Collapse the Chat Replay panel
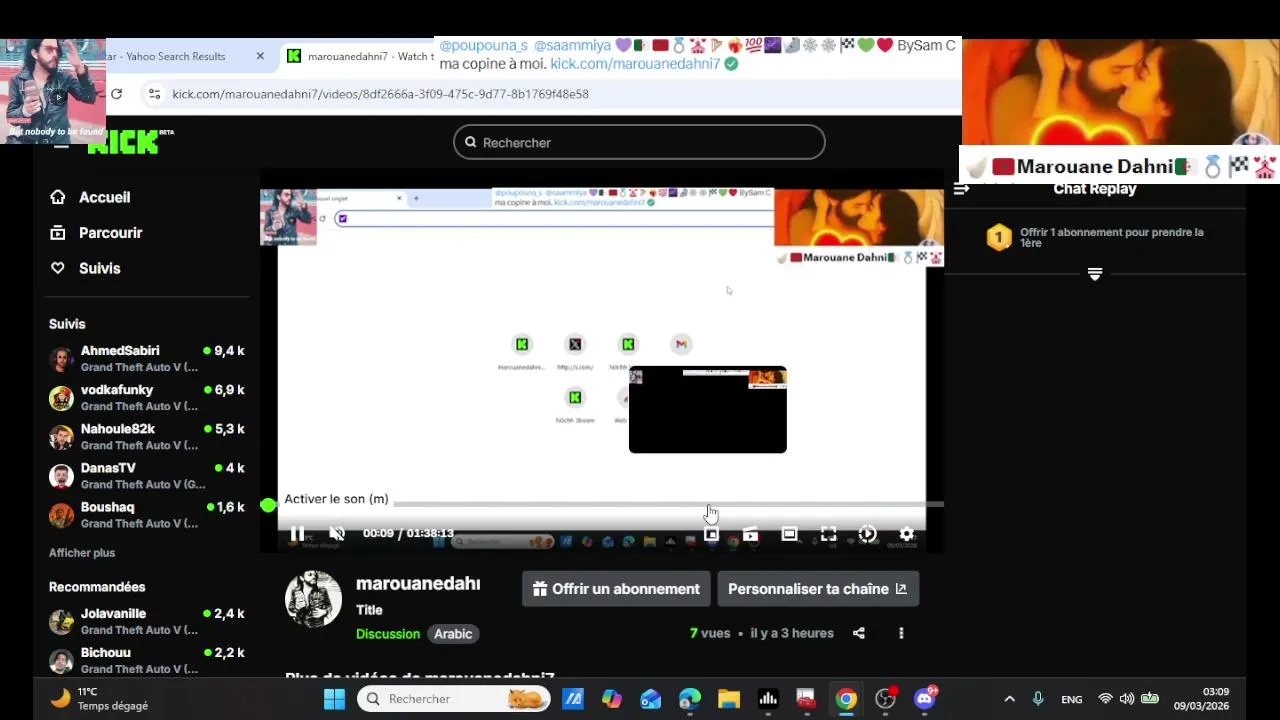Screen dimensions: 1280x720 (x=961, y=189)
